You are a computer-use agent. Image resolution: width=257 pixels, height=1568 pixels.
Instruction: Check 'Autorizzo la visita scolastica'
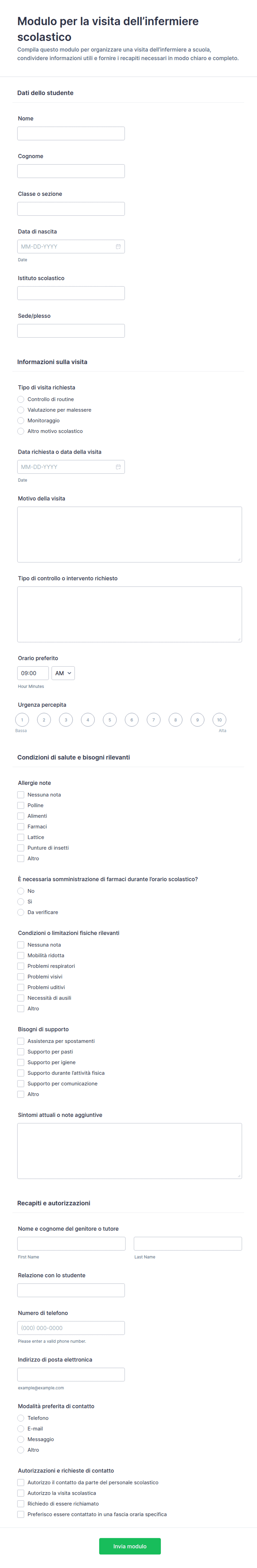point(21,1493)
